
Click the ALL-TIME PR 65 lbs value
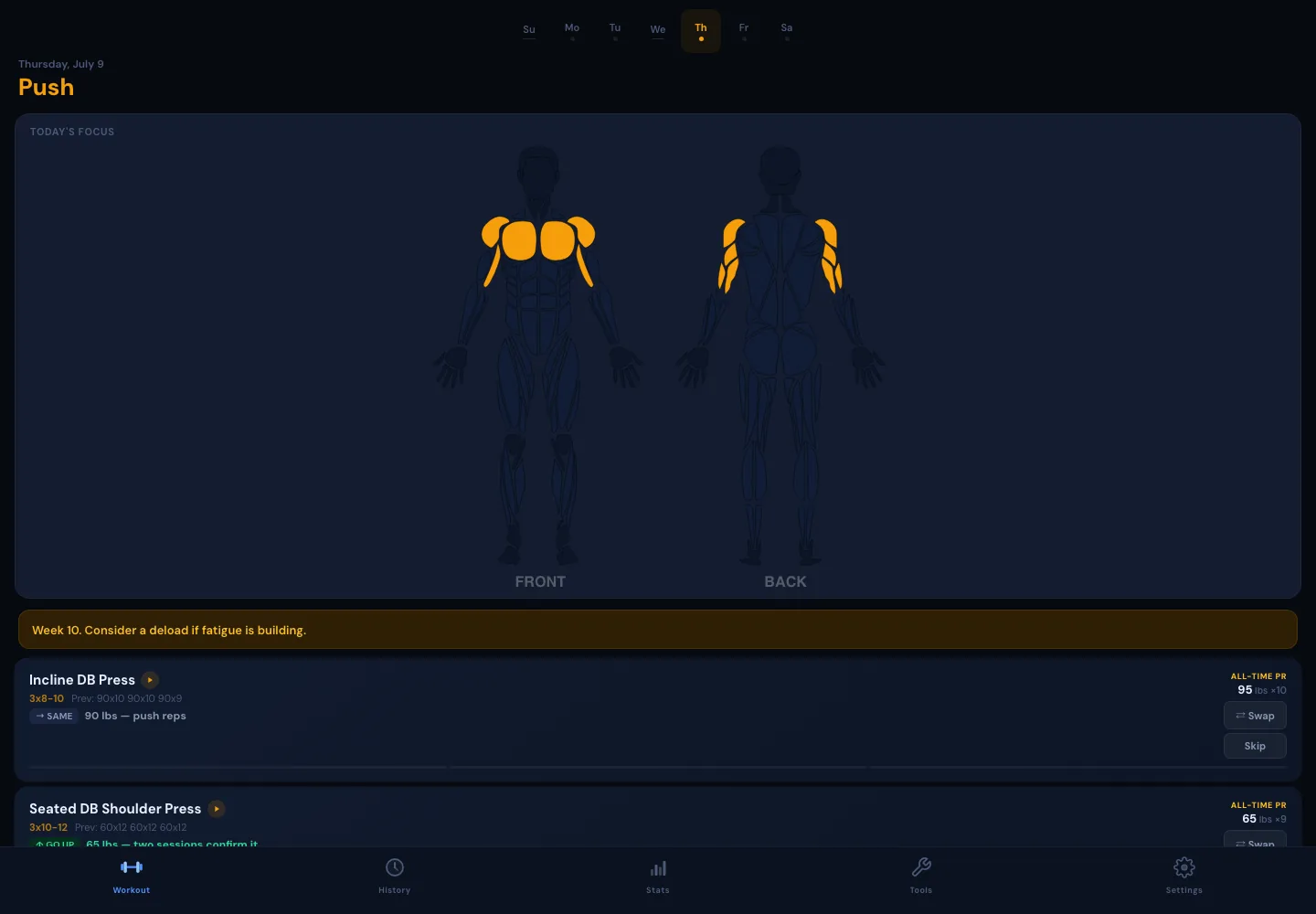(1264, 819)
